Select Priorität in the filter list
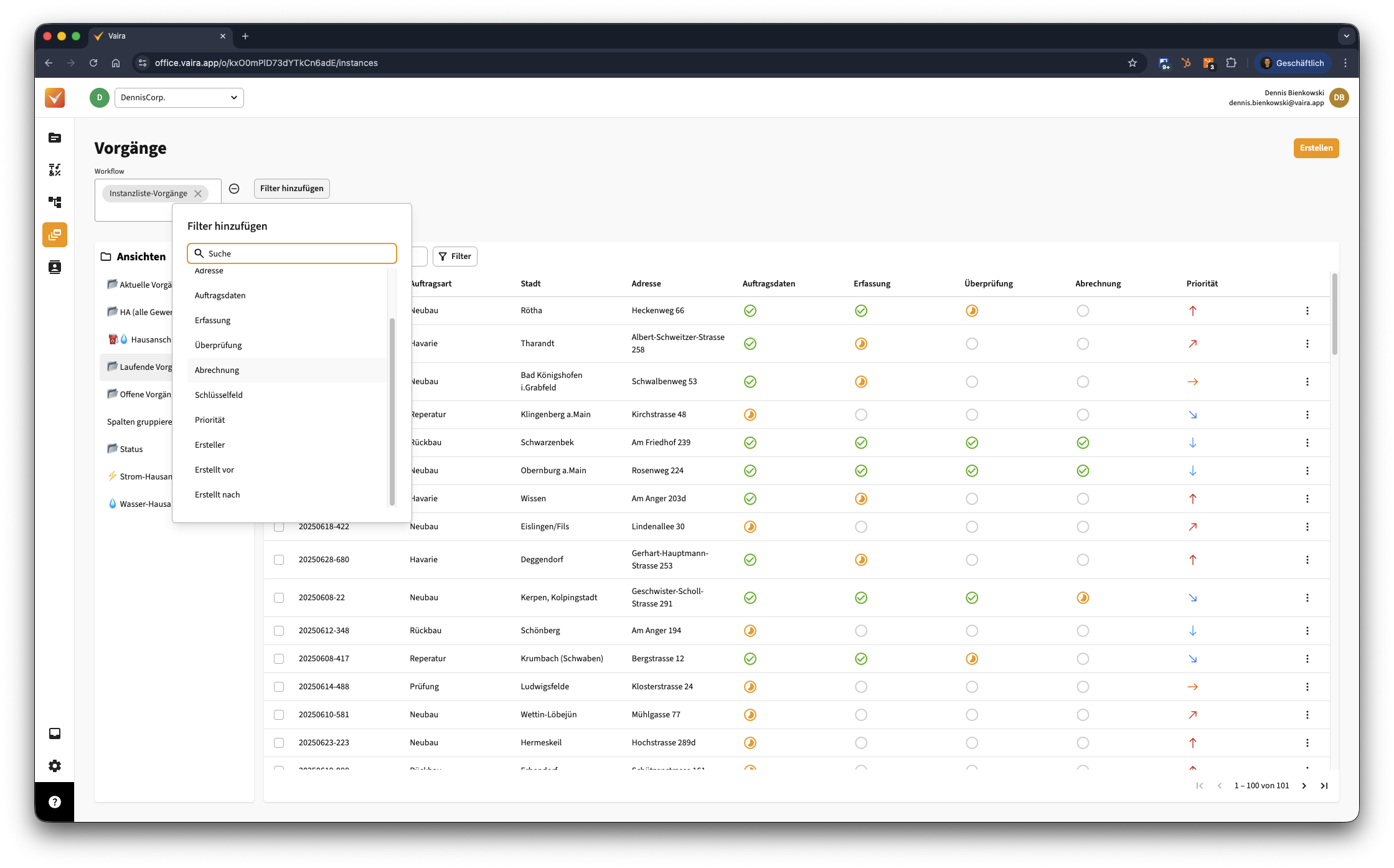 [x=210, y=420]
